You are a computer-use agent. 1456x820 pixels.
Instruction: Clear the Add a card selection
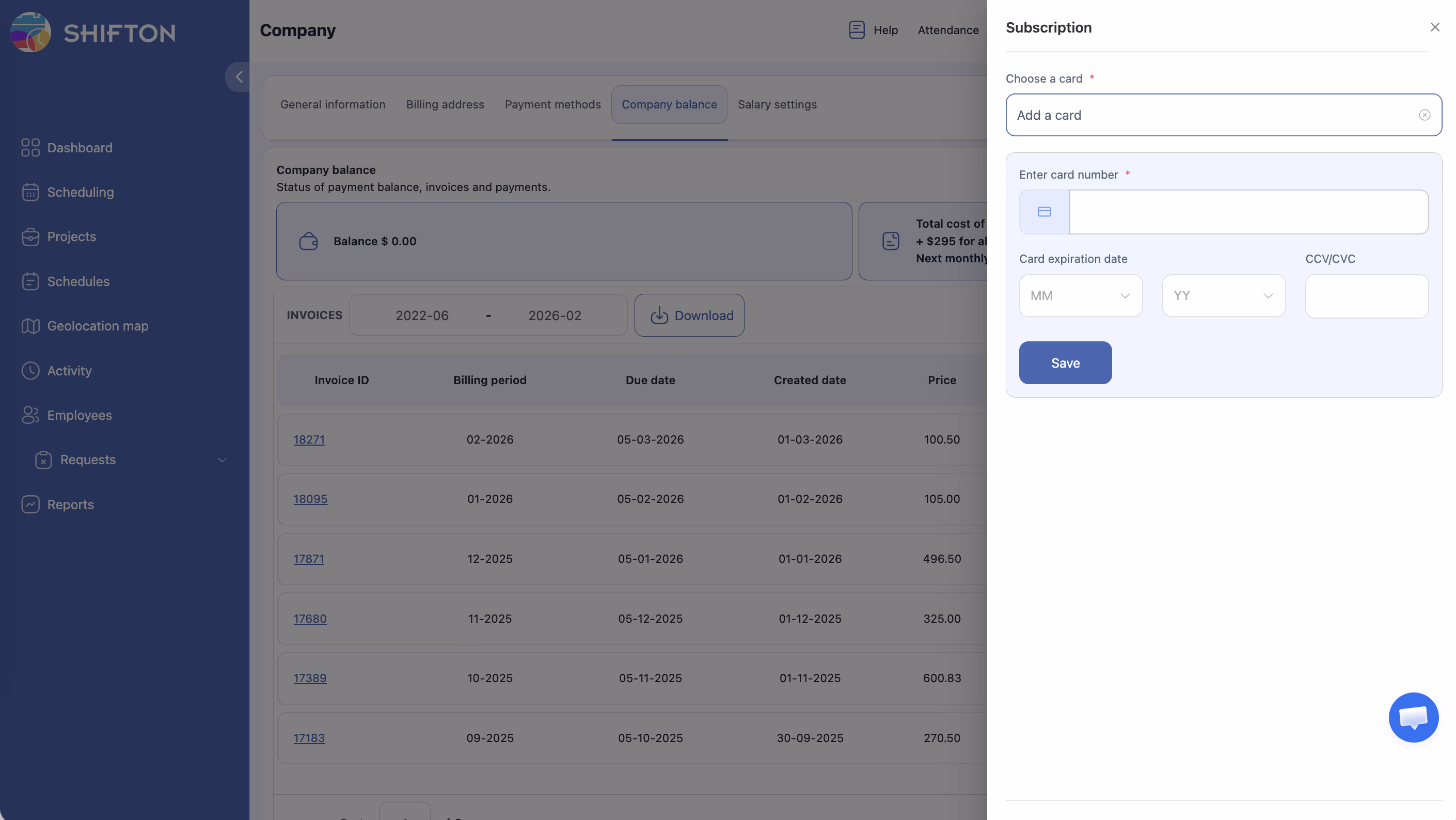tap(1424, 115)
